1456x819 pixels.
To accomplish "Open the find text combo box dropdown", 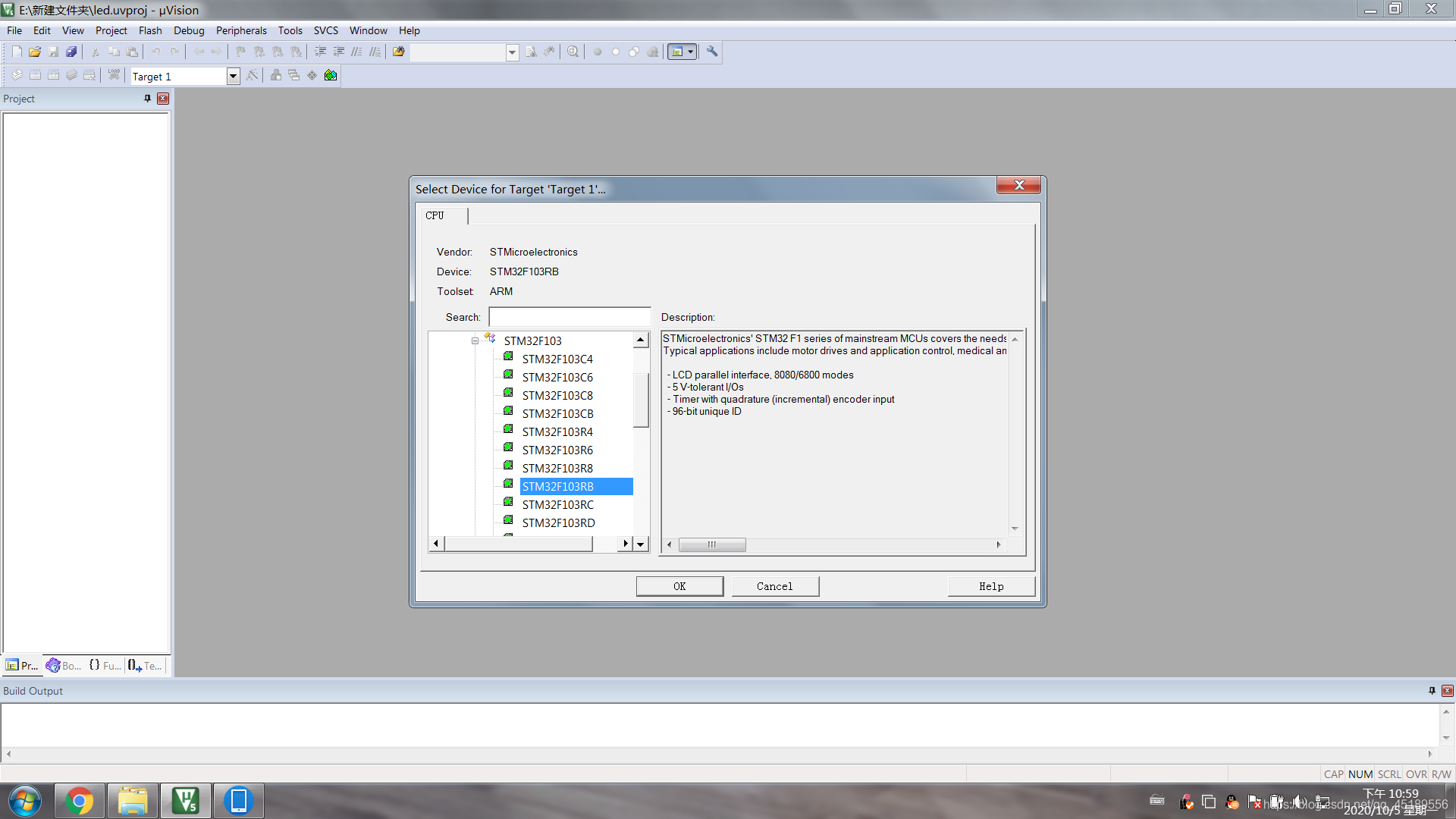I will (x=512, y=52).
